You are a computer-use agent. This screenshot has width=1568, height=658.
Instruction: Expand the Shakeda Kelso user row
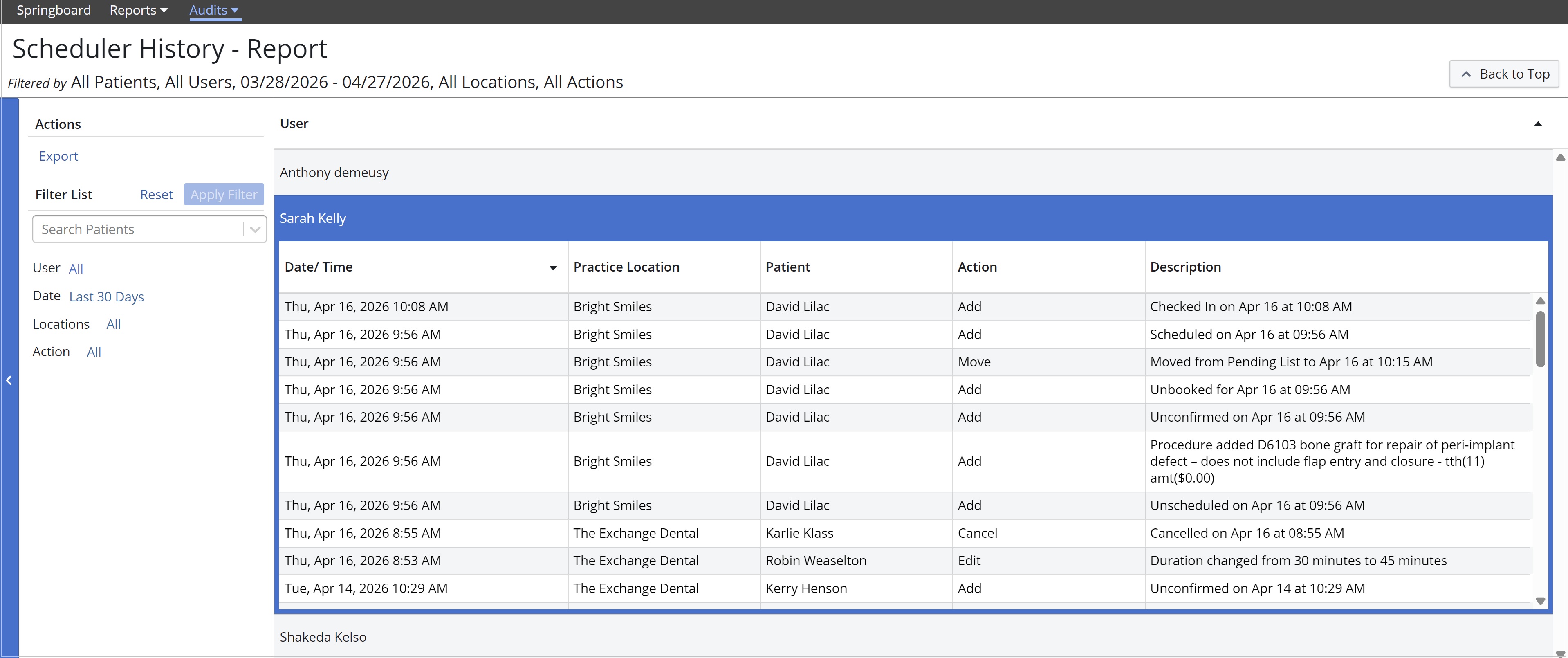[323, 637]
